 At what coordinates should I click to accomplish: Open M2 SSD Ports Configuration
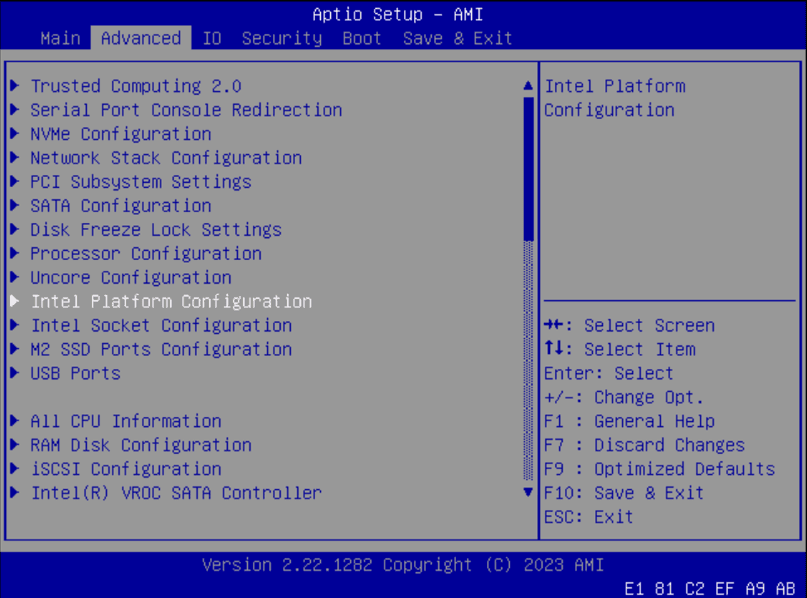point(161,349)
